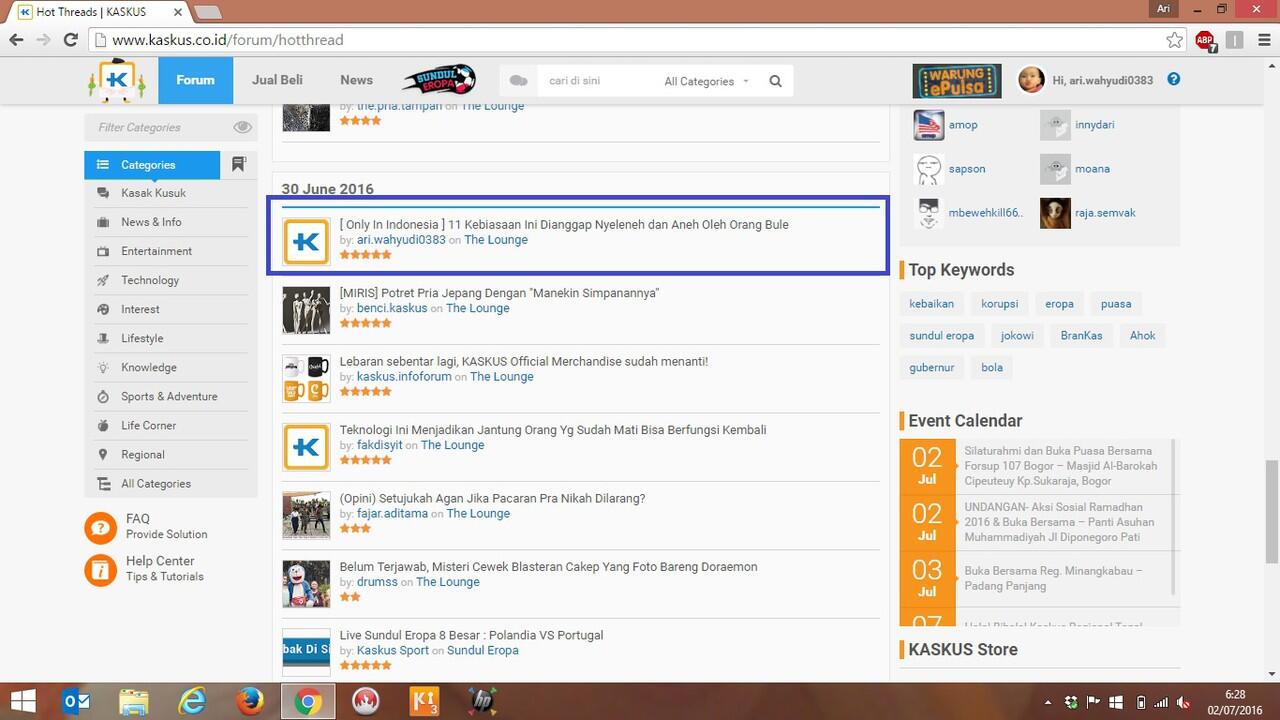Image resolution: width=1280 pixels, height=720 pixels.
Task: Click the jokowi keyword tag
Action: 1017,336
